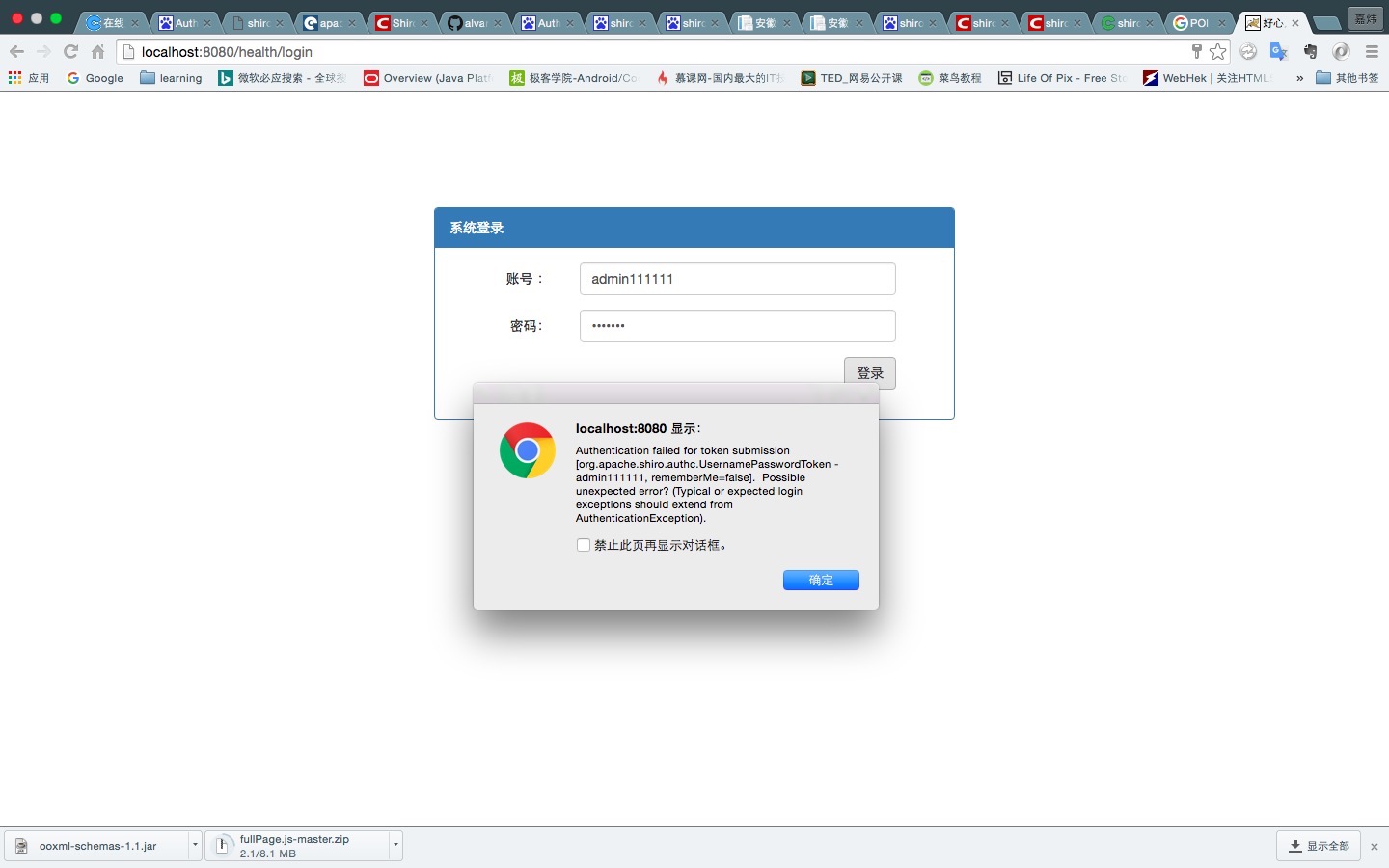This screenshot has height=868, width=1389.
Task: Open the 应用 apps shortcut
Action: click(x=29, y=78)
